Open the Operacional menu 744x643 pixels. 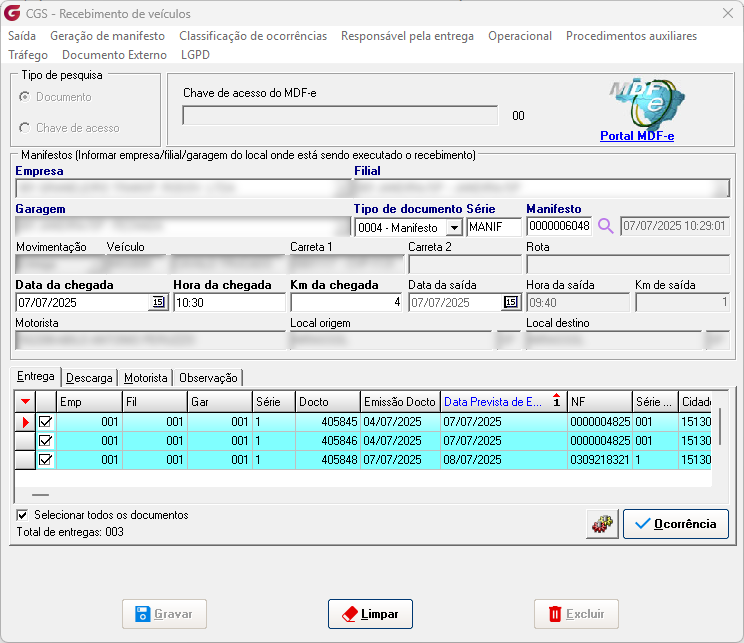520,36
